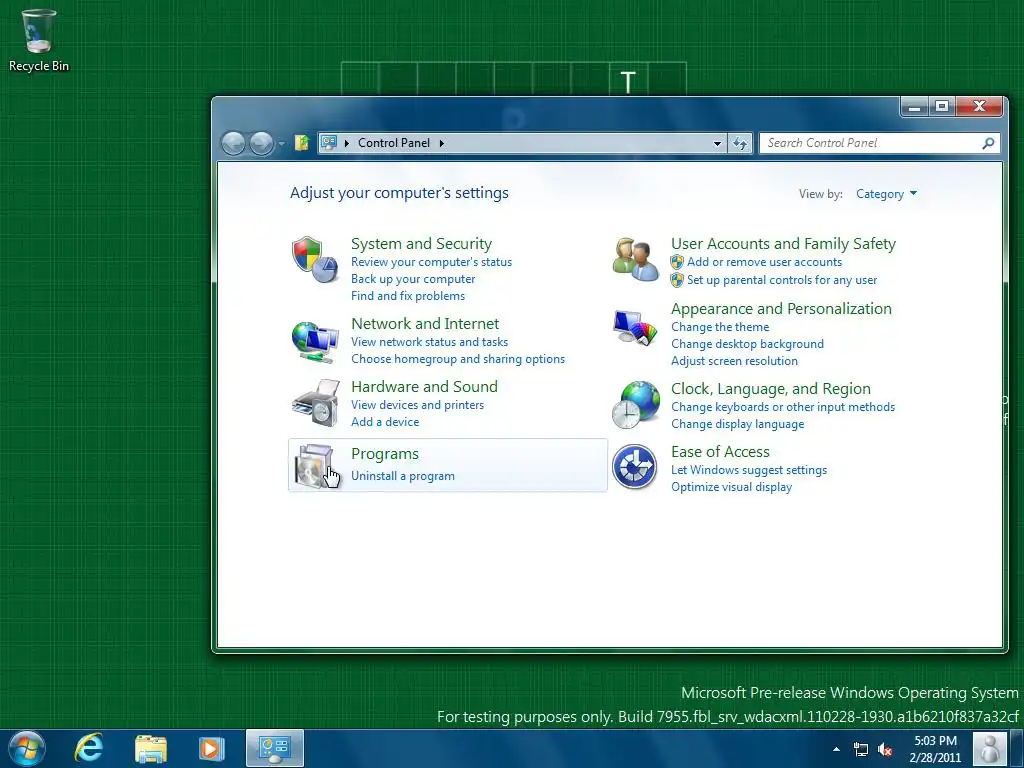Click Uninstall a program

[402, 476]
